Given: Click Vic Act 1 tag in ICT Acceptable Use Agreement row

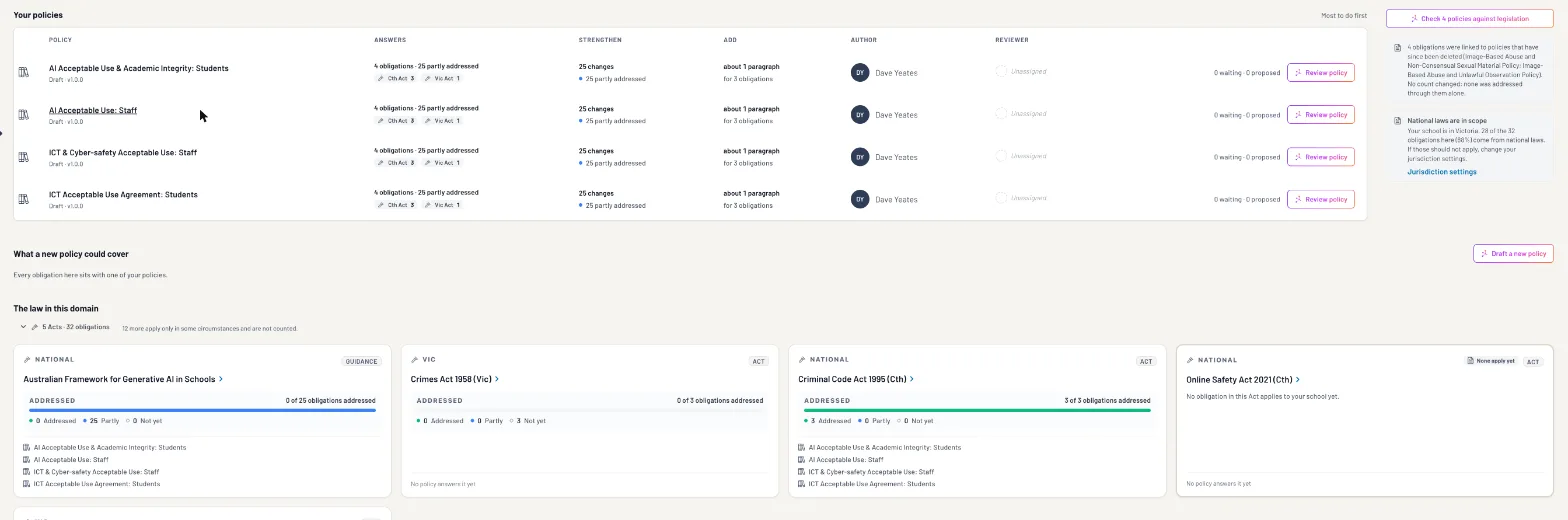Looking at the screenshot, I should pos(442,205).
